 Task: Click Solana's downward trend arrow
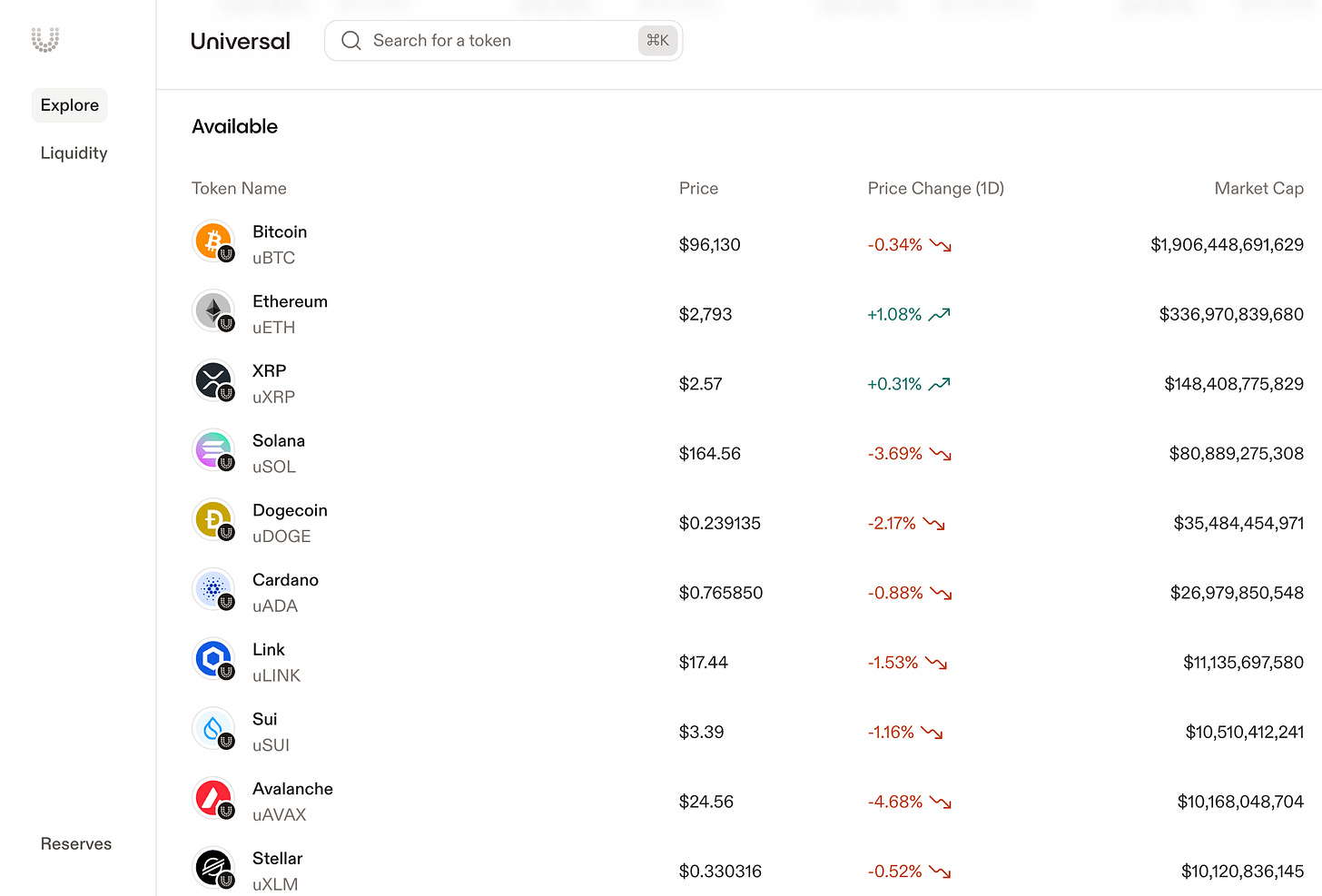941,454
